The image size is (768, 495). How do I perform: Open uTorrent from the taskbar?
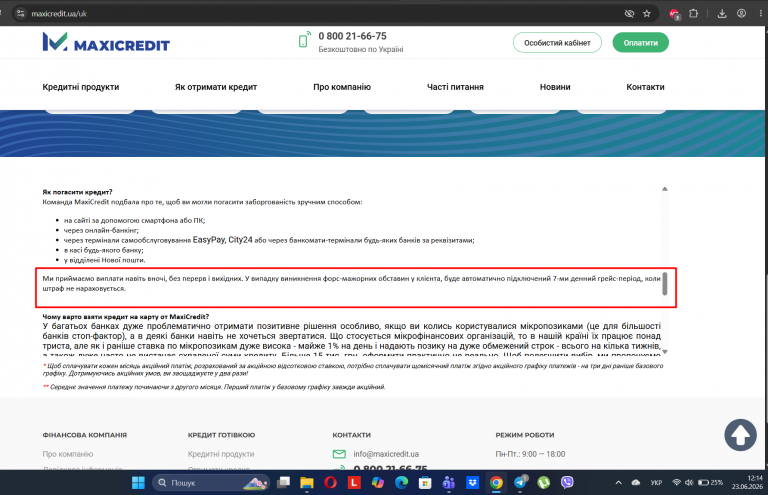point(544,483)
